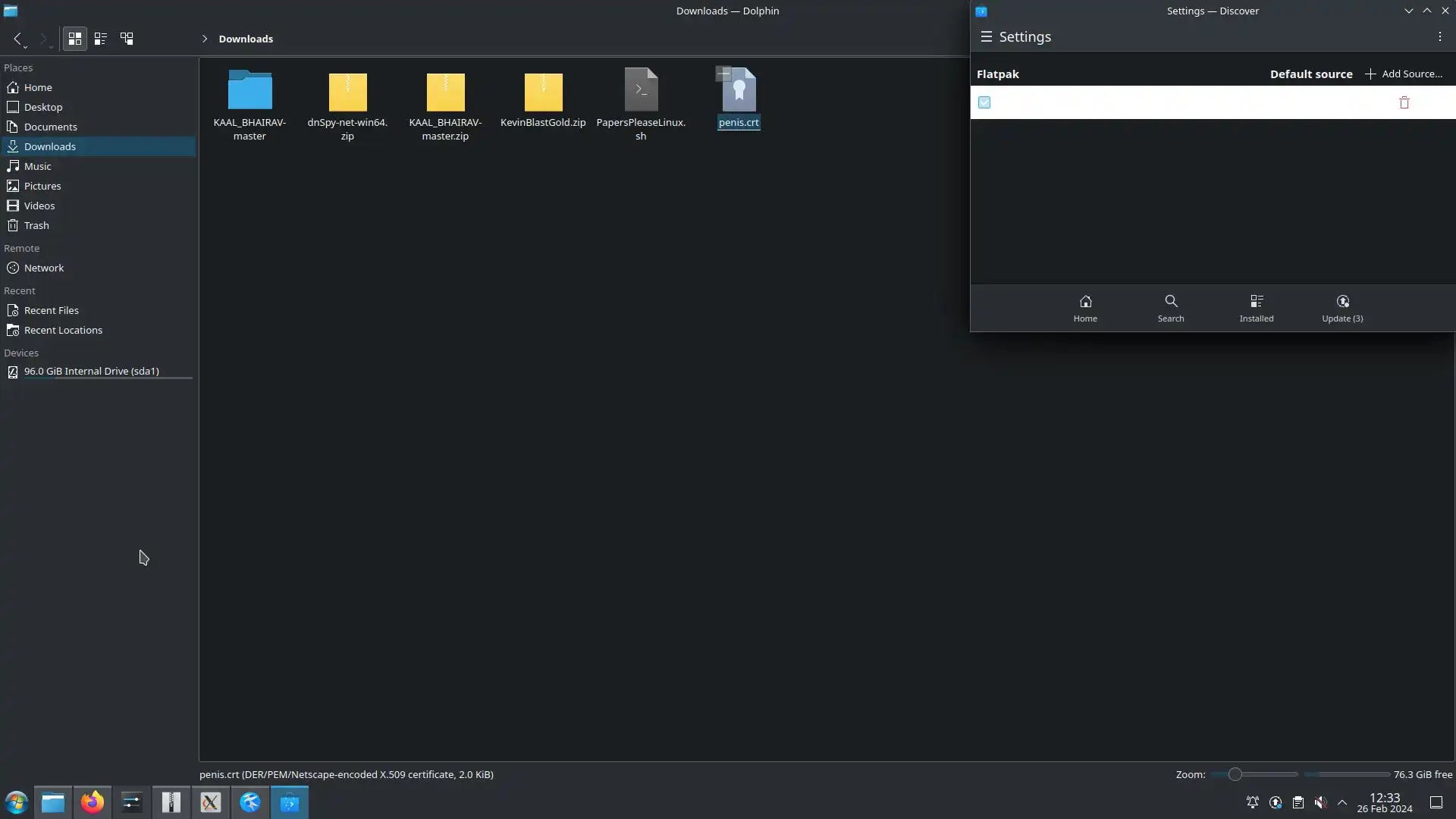Select the Icons view mode button
This screenshot has width=1456, height=819.
coord(74,38)
